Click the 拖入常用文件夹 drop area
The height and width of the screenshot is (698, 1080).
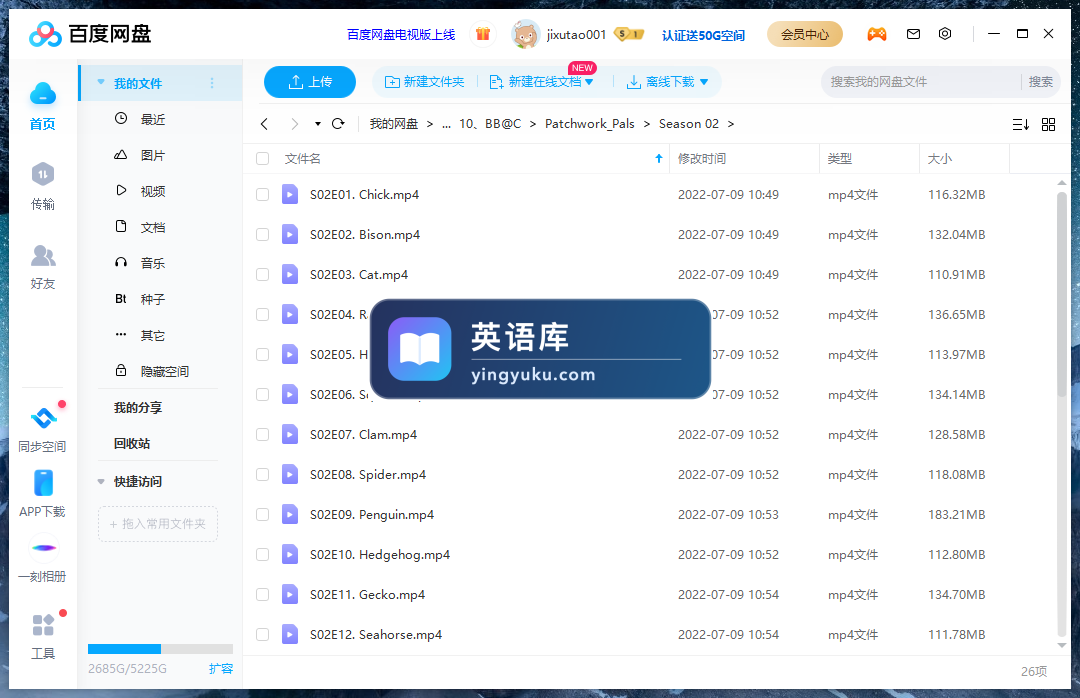[158, 524]
